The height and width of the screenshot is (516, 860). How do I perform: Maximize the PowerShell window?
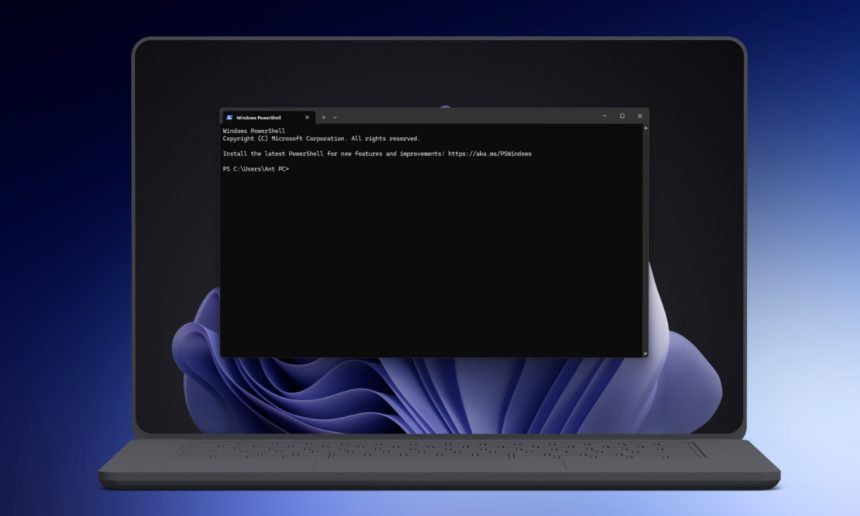pos(622,116)
